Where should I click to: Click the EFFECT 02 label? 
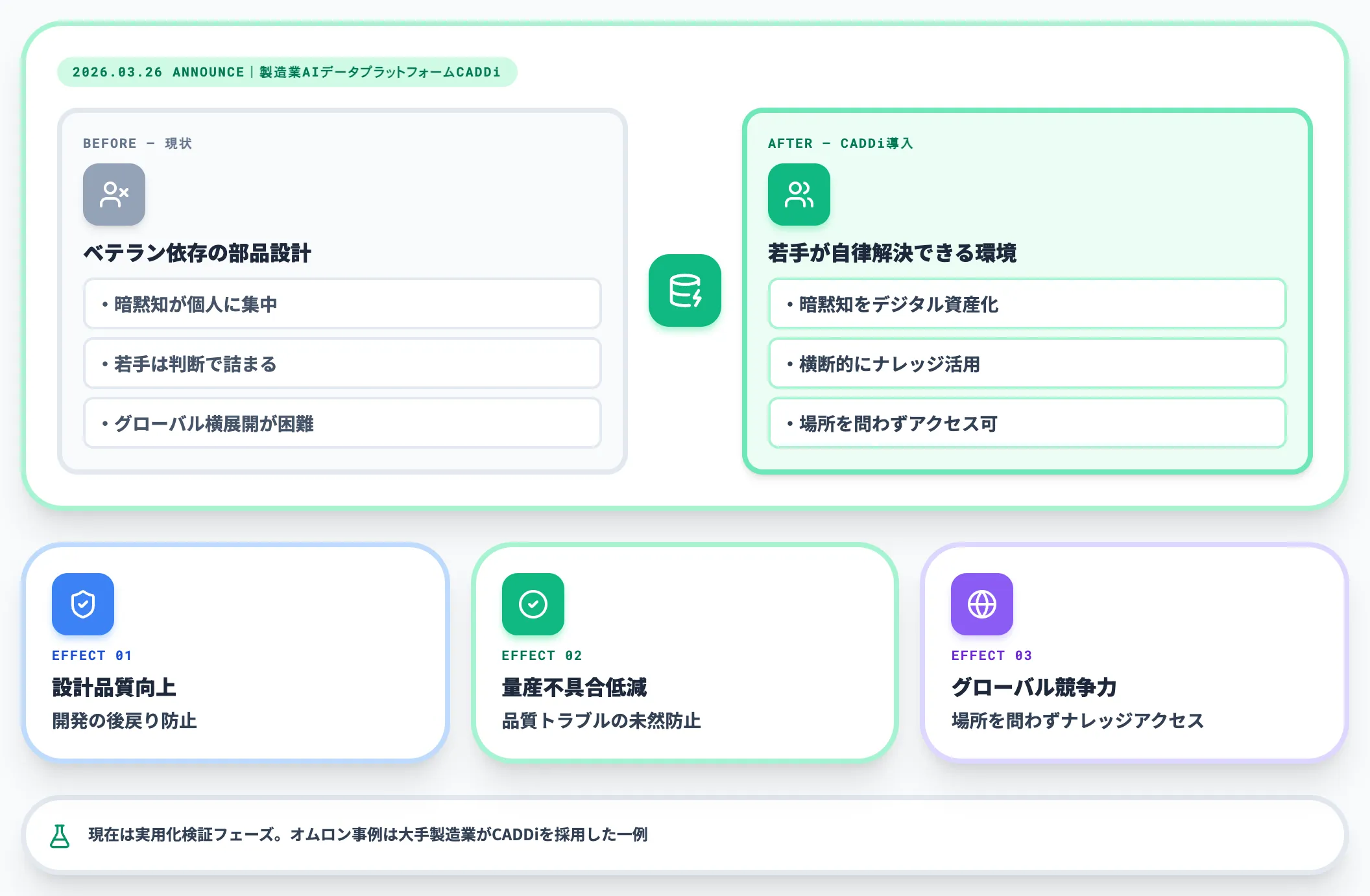pyautogui.click(x=542, y=655)
